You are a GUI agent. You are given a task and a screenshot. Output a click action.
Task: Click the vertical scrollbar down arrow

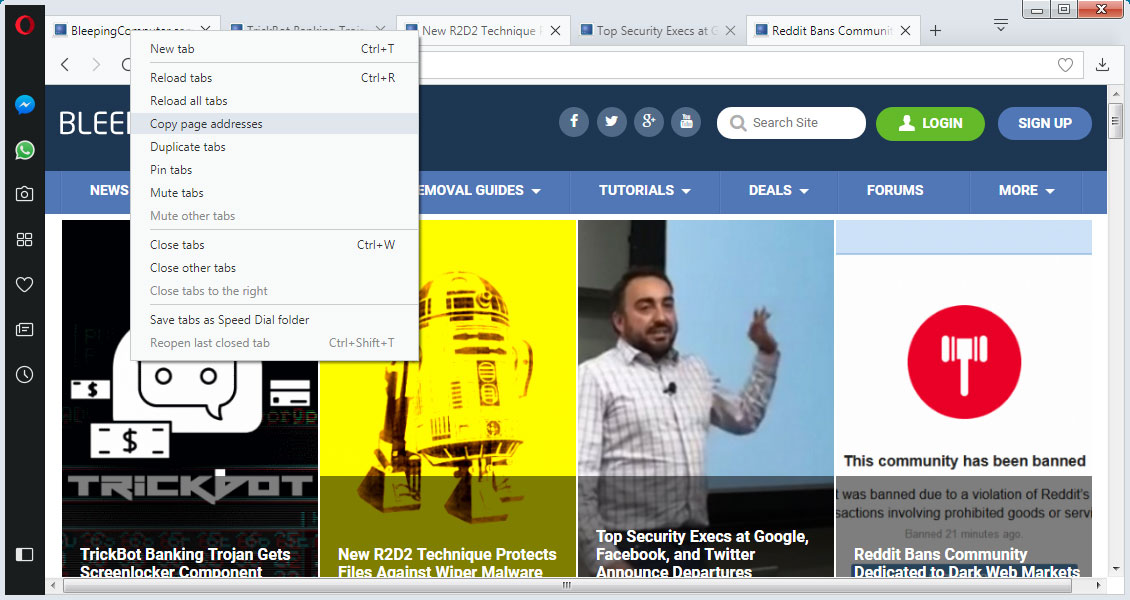point(1115,569)
